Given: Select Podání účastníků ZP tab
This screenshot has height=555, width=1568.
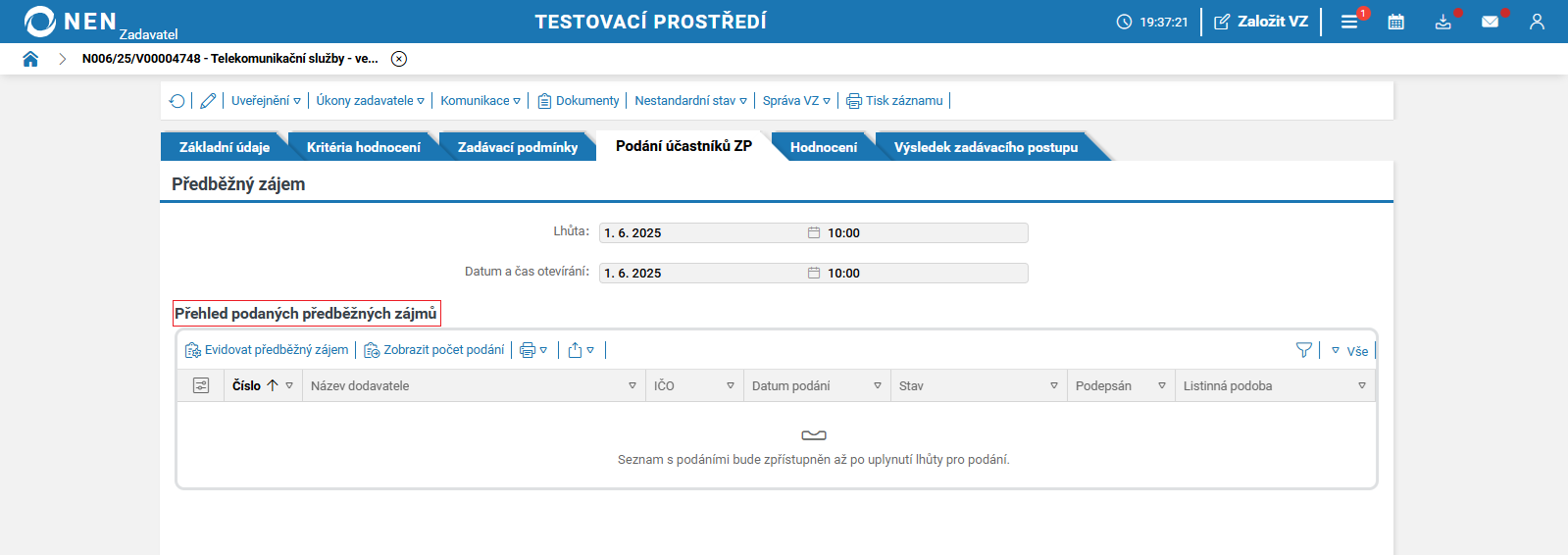Looking at the screenshot, I should [x=683, y=146].
